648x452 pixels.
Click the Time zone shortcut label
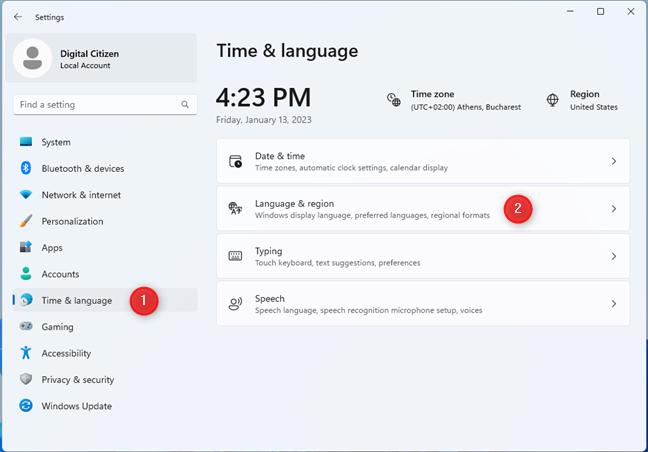click(432, 94)
